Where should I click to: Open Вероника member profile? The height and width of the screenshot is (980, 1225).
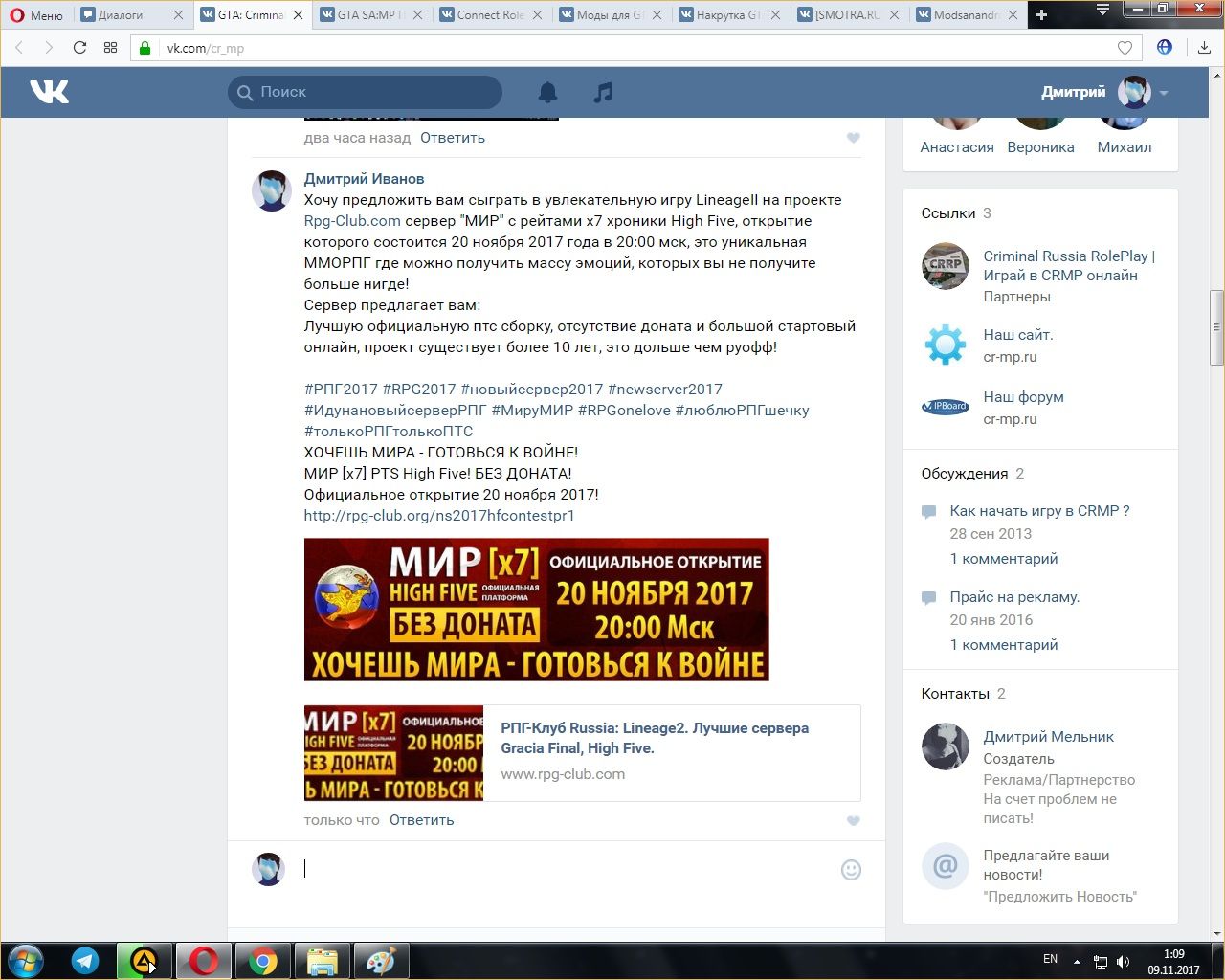(x=1040, y=147)
